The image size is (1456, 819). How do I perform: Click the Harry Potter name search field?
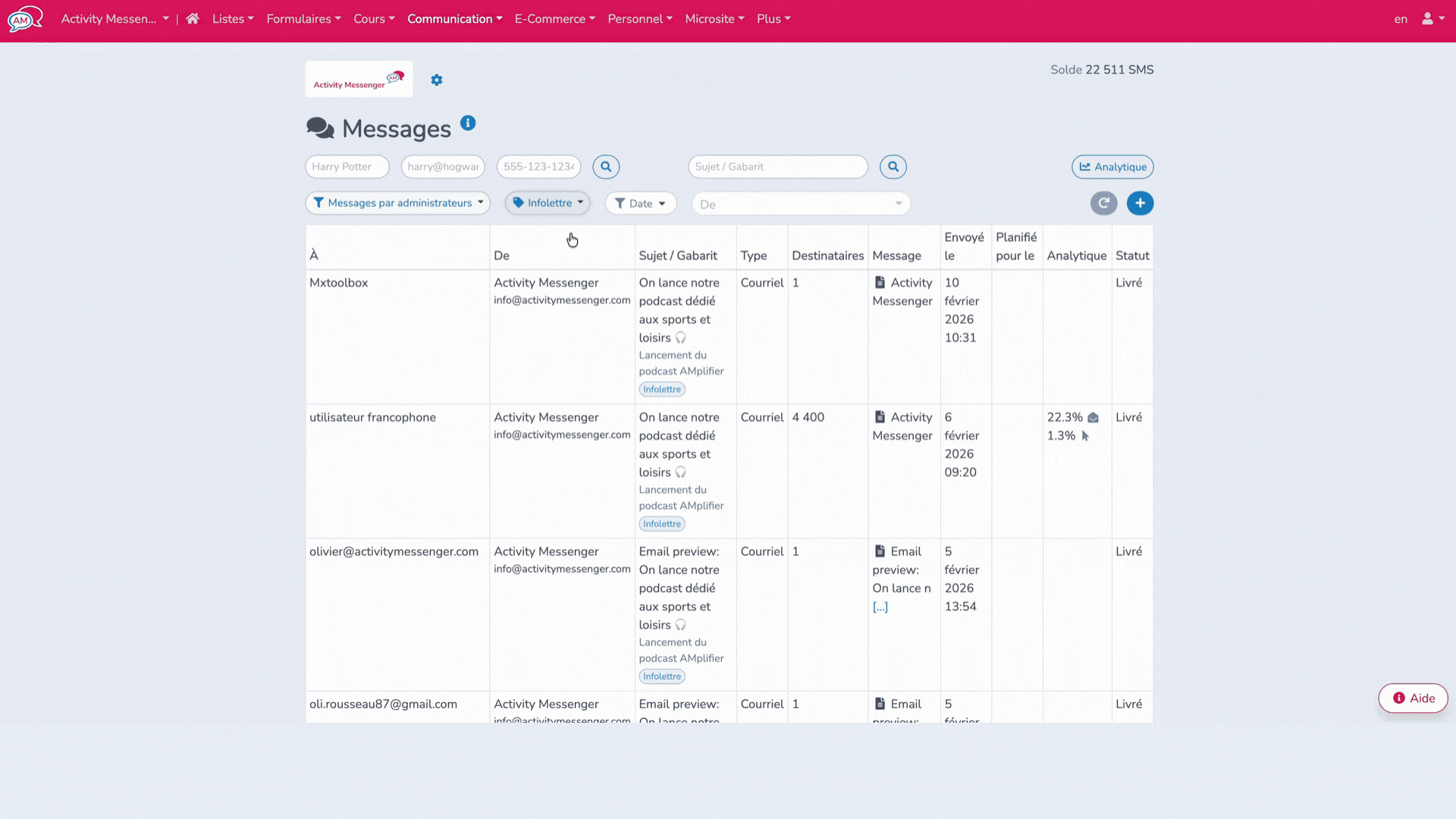click(x=347, y=166)
